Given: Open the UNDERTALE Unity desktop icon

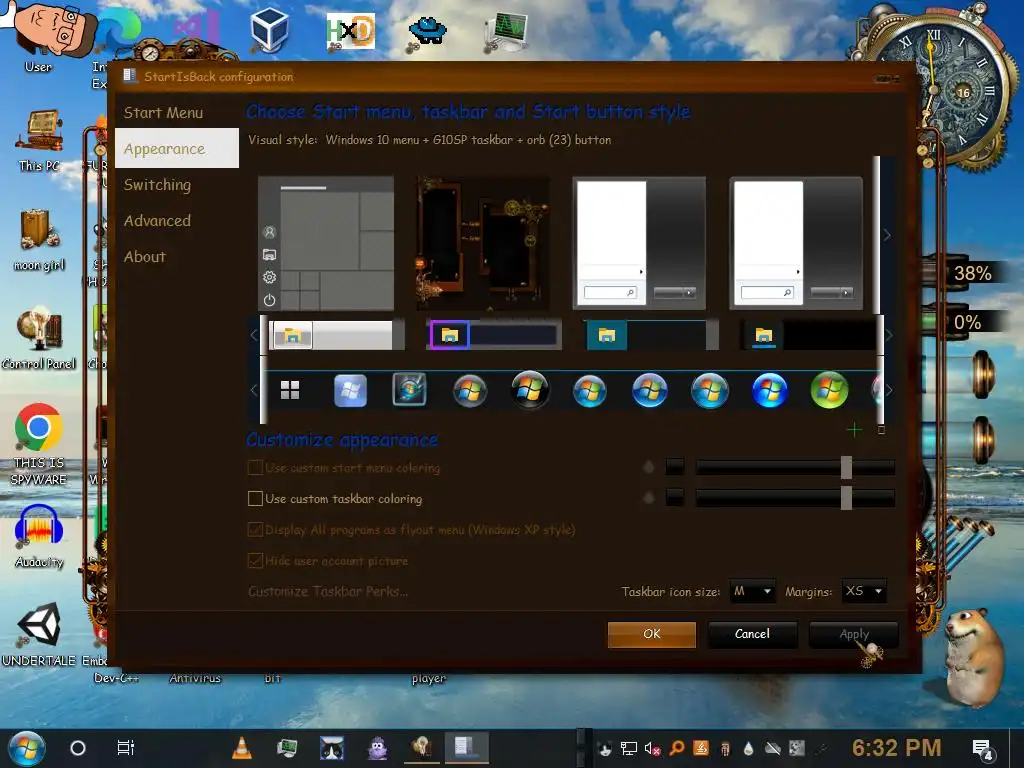Looking at the screenshot, I should coord(39,635).
